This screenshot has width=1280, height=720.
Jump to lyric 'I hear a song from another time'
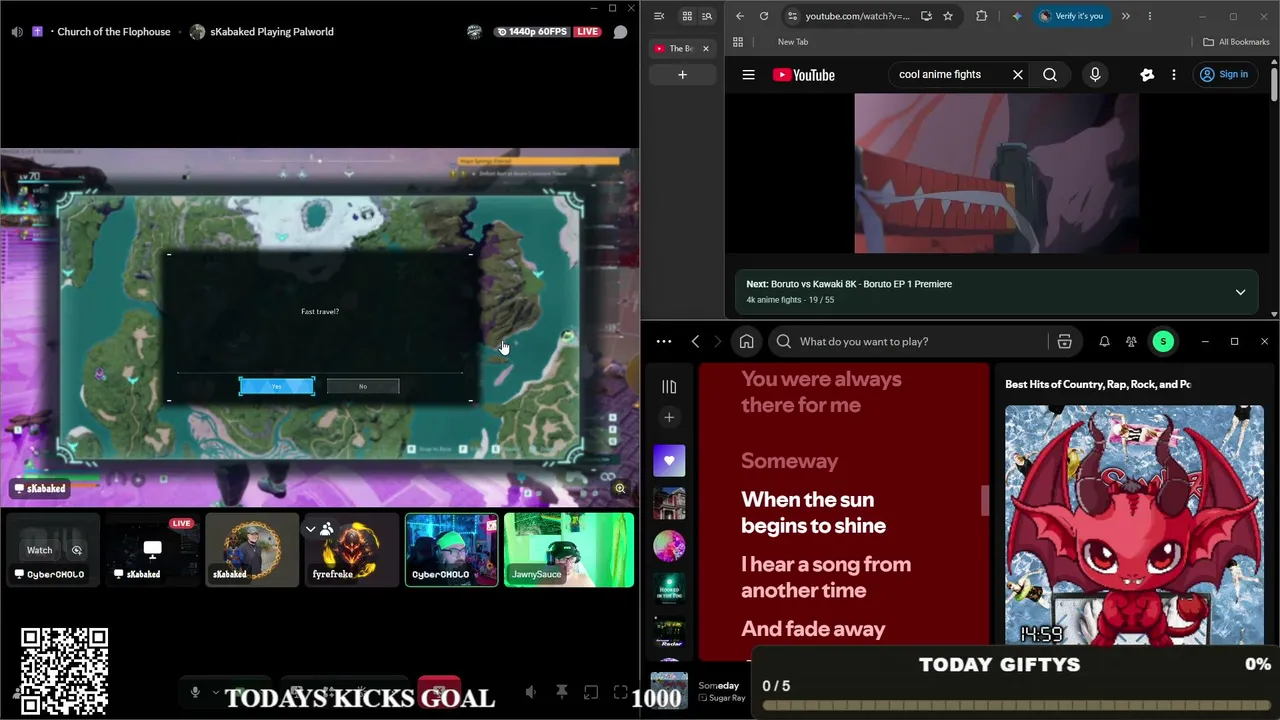[x=826, y=577]
